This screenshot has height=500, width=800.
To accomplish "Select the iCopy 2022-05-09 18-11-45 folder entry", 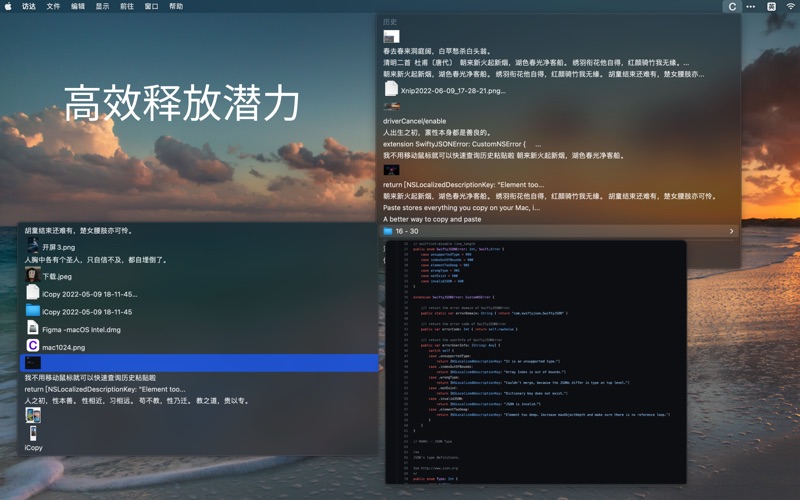I will pos(87,312).
